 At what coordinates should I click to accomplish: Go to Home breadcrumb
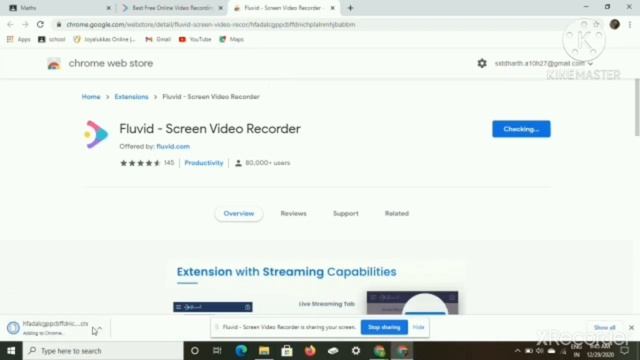click(x=91, y=97)
